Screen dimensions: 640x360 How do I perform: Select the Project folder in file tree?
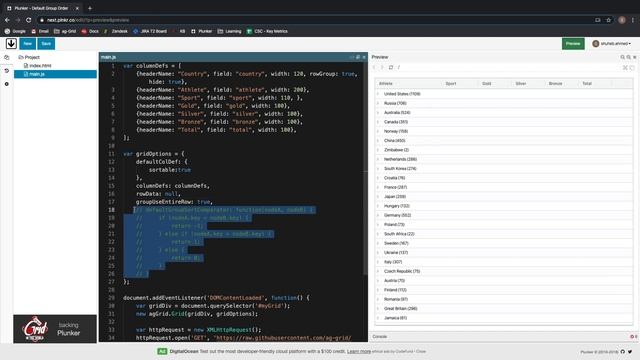coord(29,58)
